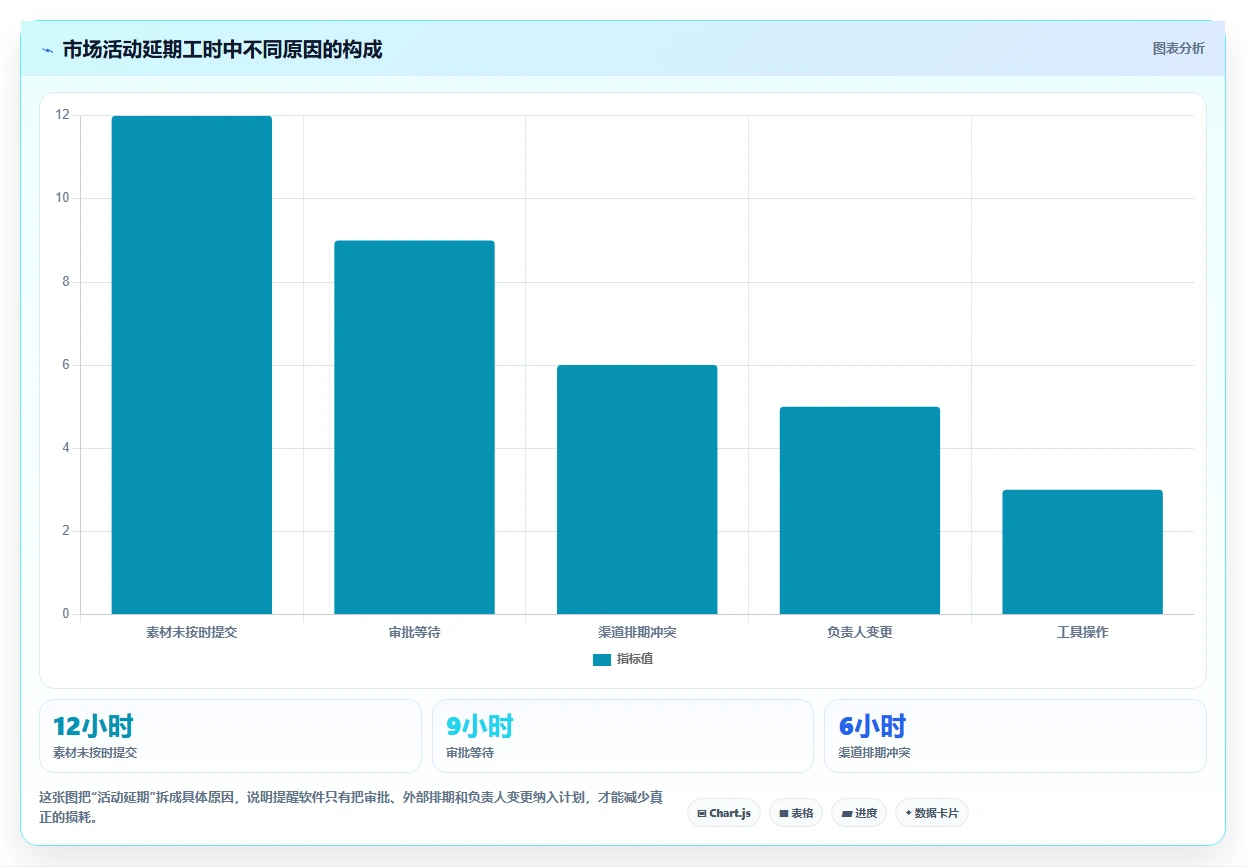Click the 数据卡片 tag chip

932,813
